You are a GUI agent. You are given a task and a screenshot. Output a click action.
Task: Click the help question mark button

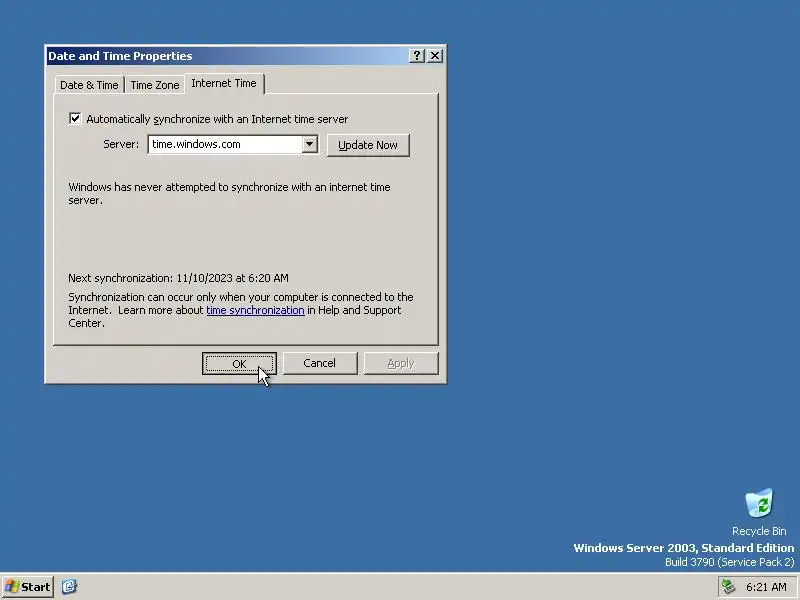coord(416,56)
